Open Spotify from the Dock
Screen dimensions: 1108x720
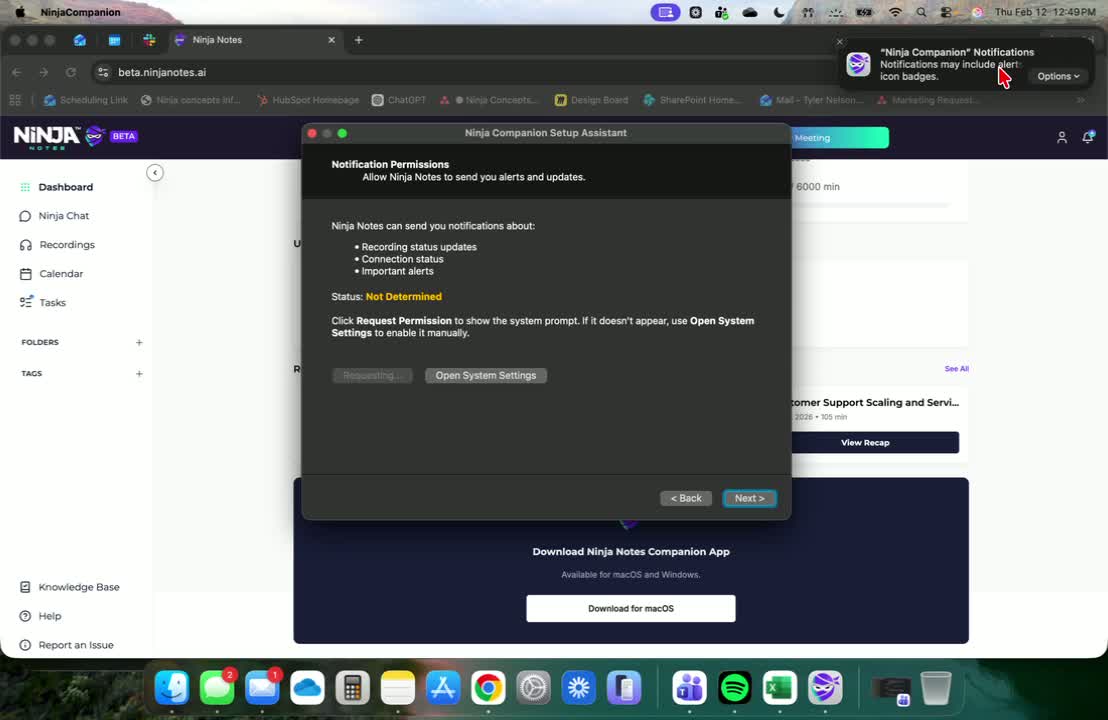click(735, 687)
